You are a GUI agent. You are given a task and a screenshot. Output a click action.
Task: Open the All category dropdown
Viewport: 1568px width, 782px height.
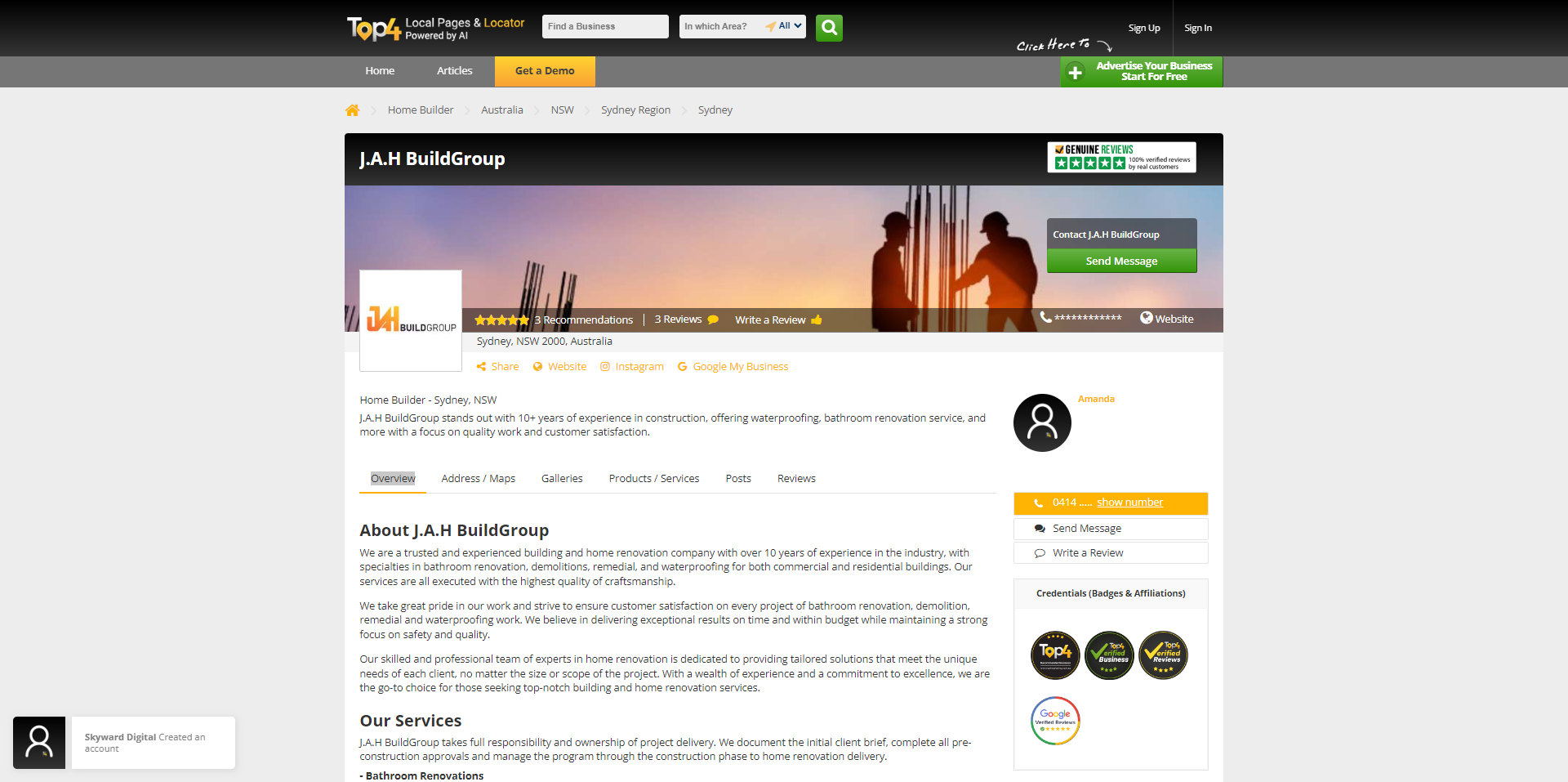point(790,26)
